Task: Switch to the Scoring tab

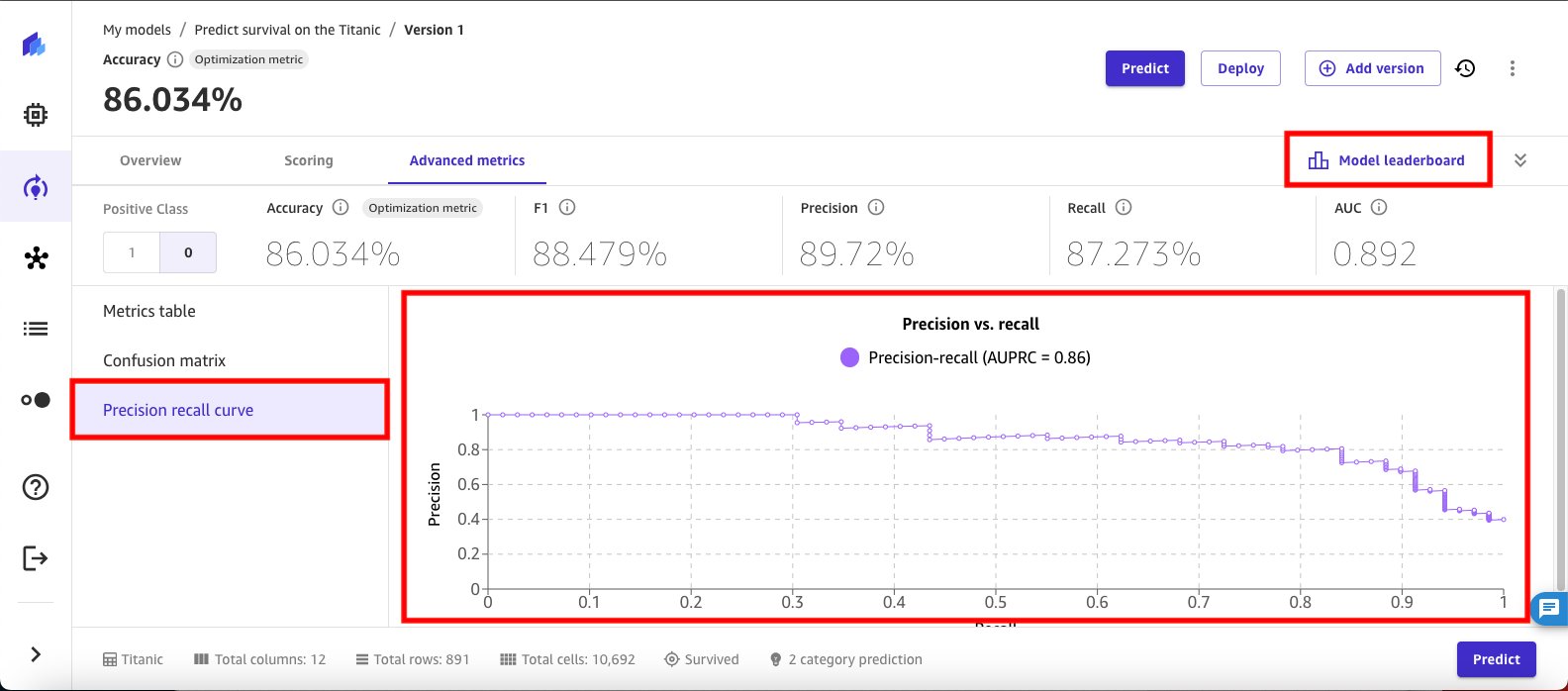Action: point(309,160)
